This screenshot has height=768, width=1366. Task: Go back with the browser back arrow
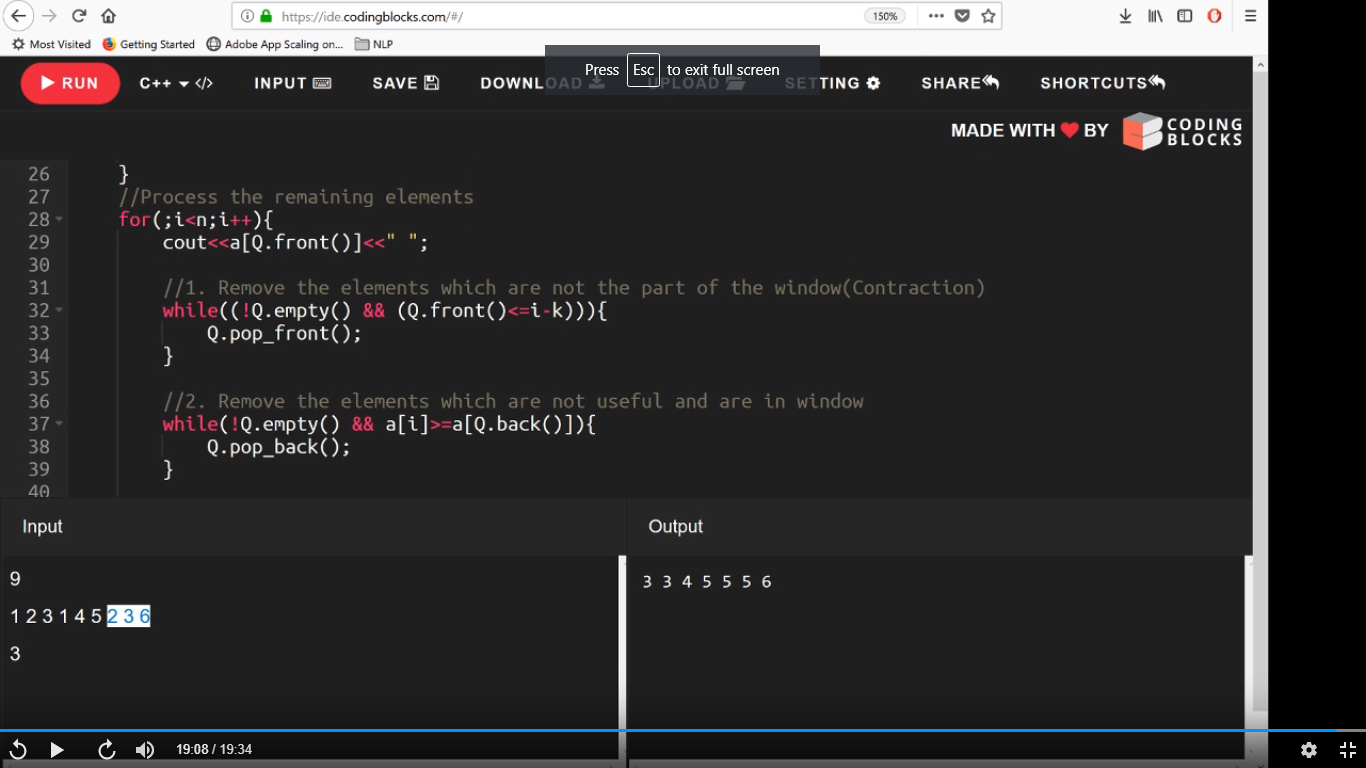pos(20,16)
